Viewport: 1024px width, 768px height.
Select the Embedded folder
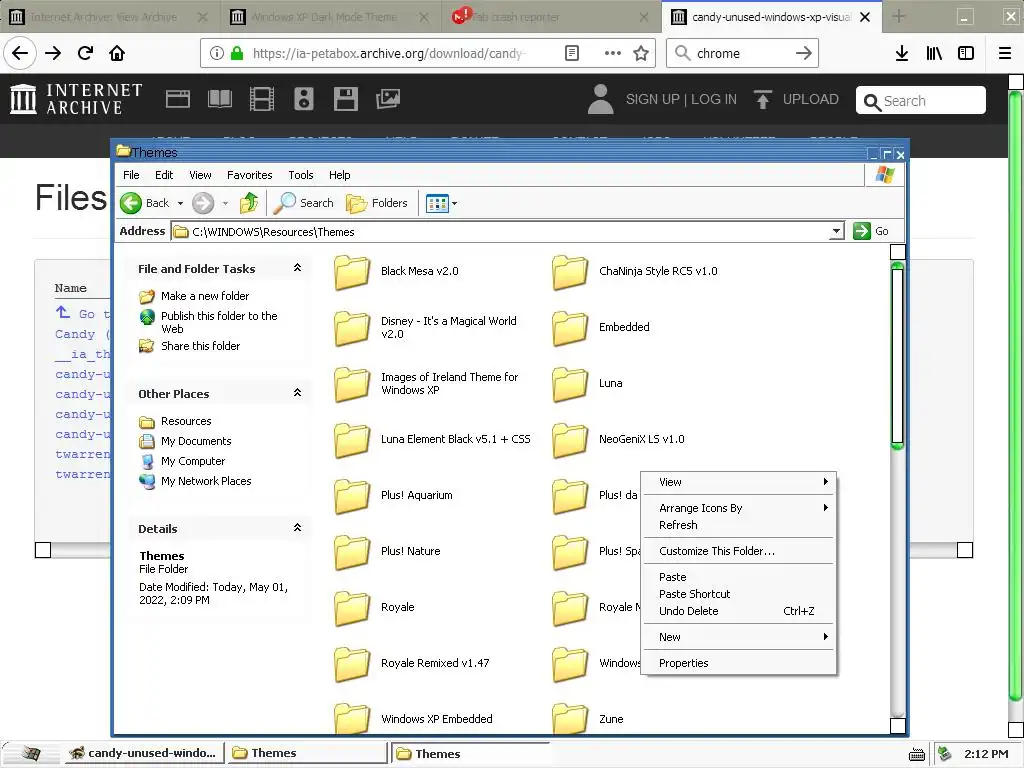[601, 328]
